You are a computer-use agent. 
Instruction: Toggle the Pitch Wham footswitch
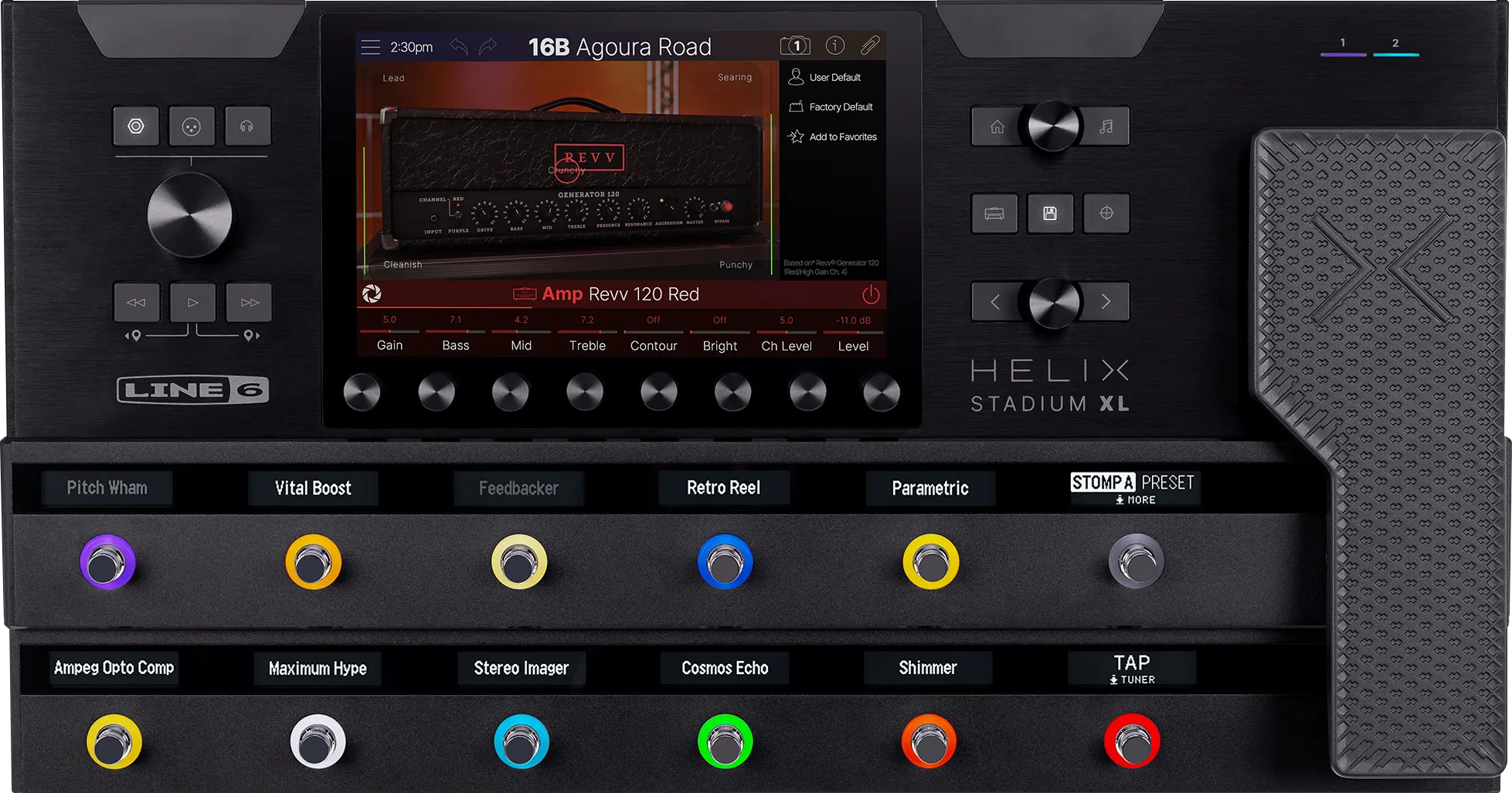pyautogui.click(x=107, y=562)
